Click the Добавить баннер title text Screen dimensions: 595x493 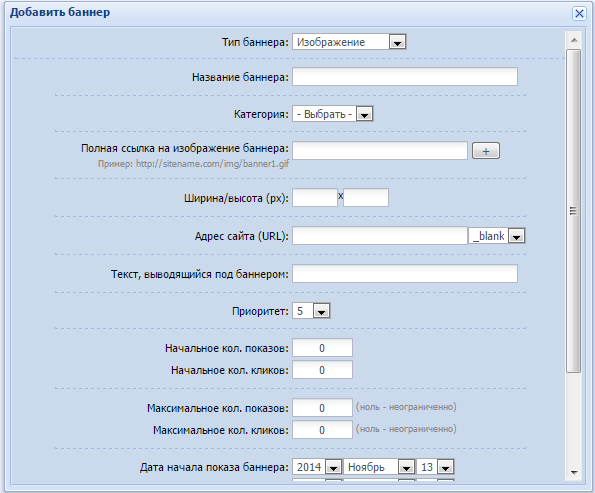point(60,12)
